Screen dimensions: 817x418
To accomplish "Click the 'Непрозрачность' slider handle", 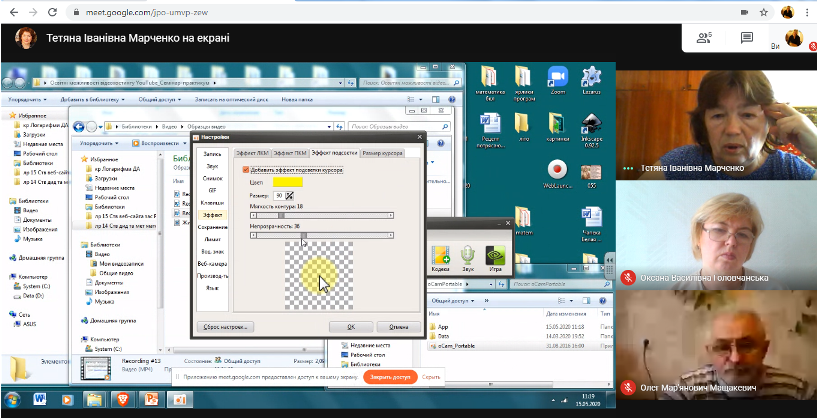I will [x=304, y=236].
